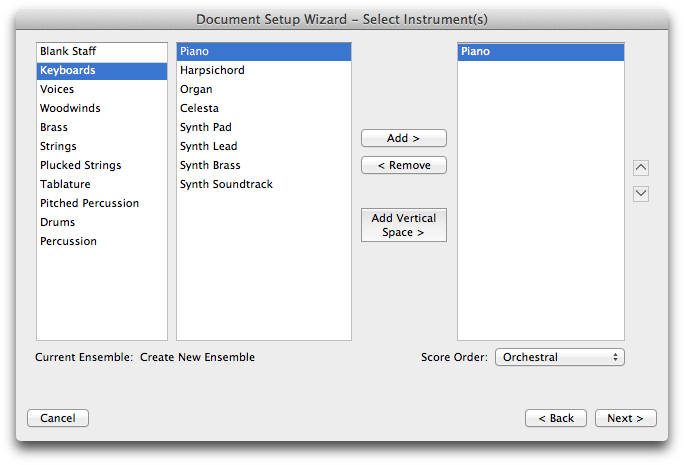Choose Synth Soundtrack instrument
The height and width of the screenshot is (465, 684).
(264, 184)
